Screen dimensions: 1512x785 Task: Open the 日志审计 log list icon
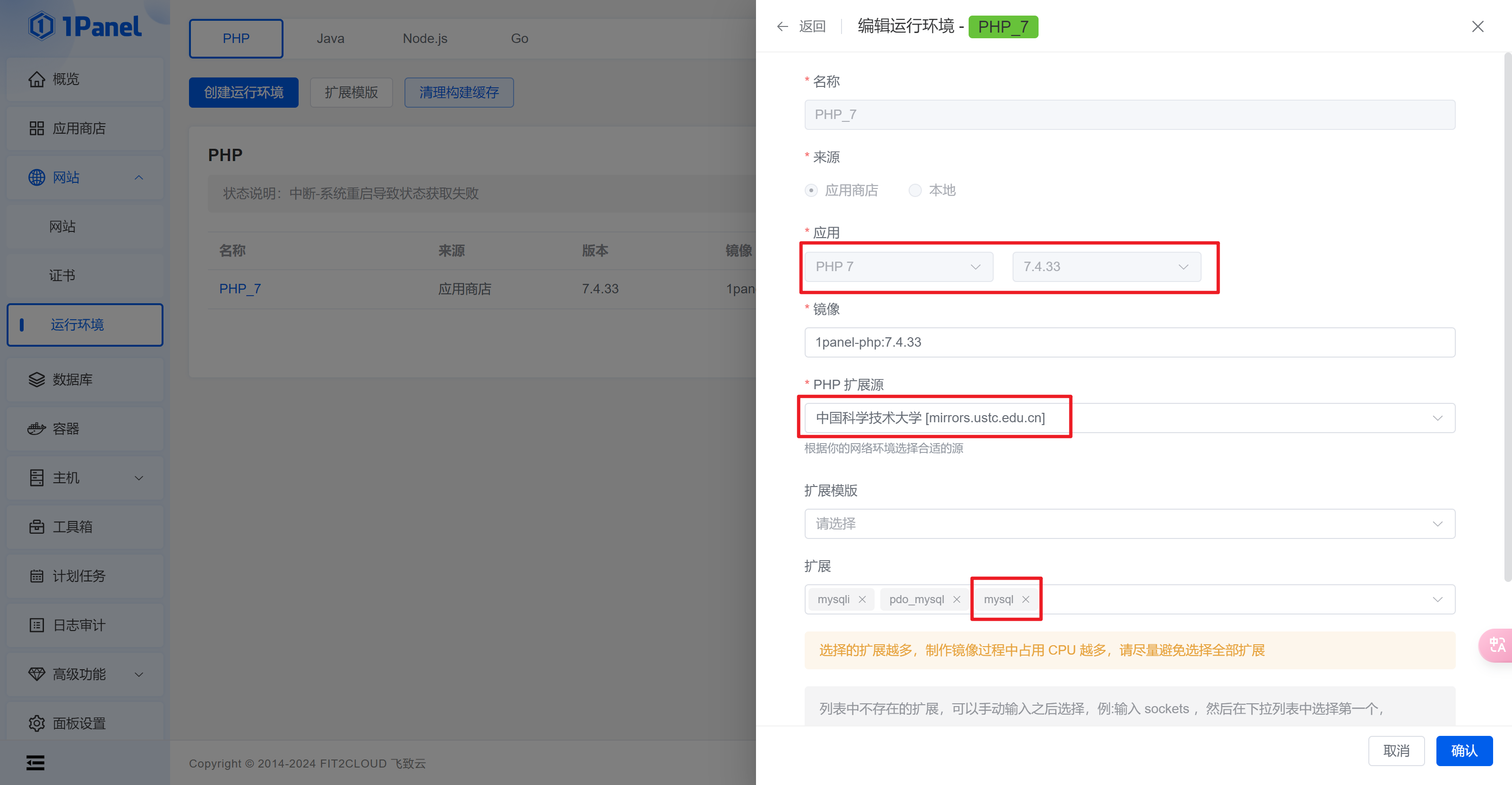point(36,625)
